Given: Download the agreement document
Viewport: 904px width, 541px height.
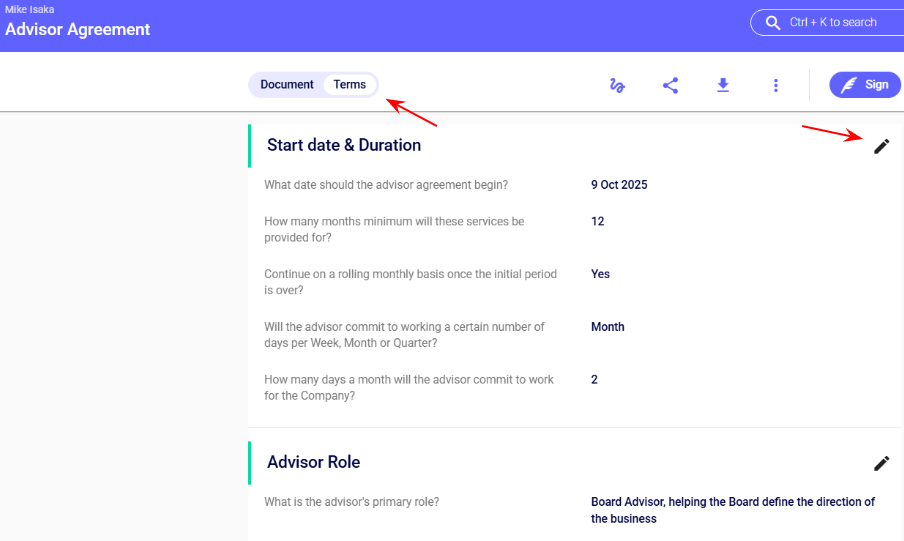Looking at the screenshot, I should point(723,86).
